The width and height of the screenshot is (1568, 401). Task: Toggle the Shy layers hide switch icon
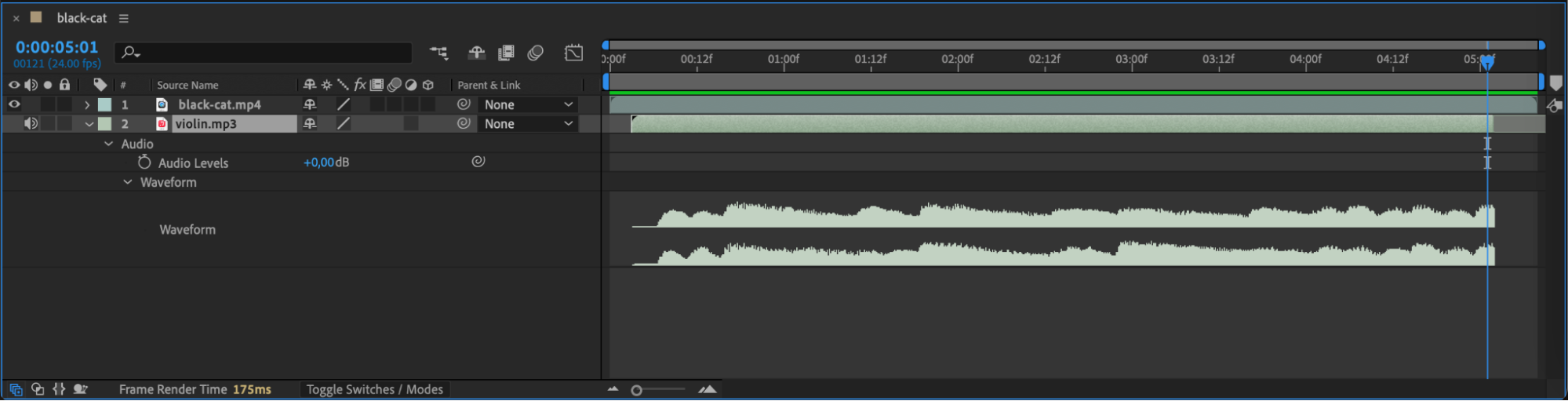tap(476, 53)
